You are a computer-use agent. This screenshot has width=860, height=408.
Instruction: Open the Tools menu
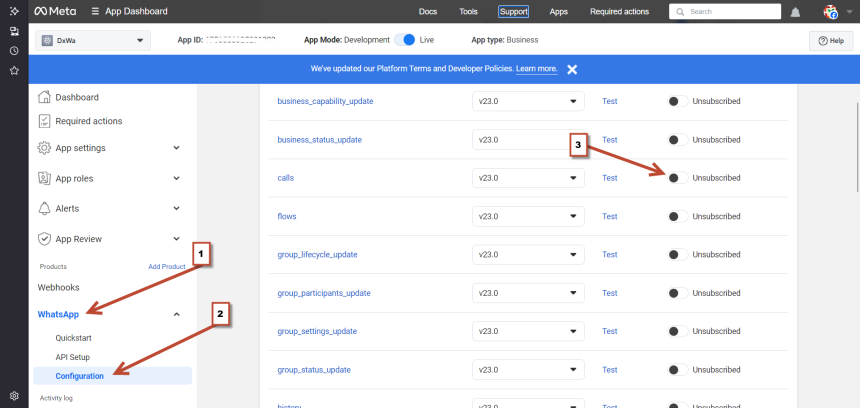468,12
